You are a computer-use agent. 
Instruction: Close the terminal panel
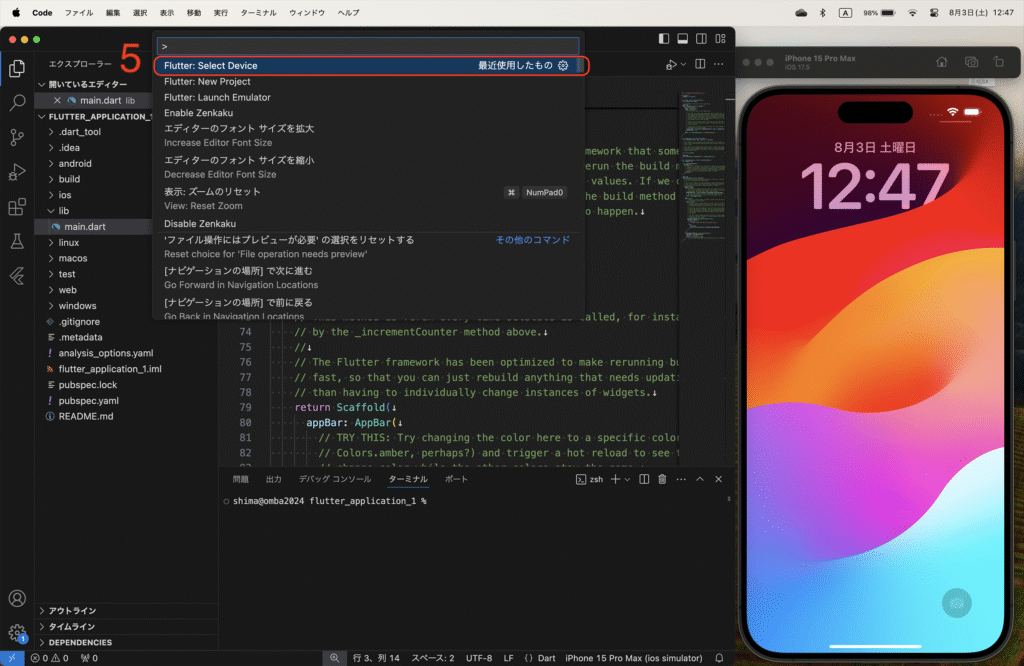718,479
